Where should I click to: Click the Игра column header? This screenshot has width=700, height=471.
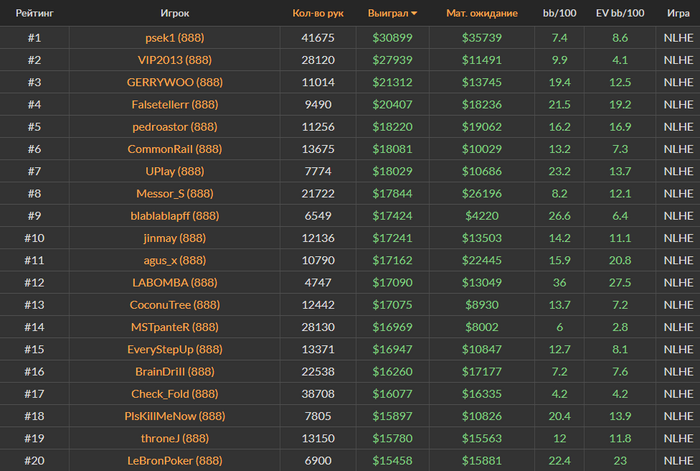(x=678, y=13)
